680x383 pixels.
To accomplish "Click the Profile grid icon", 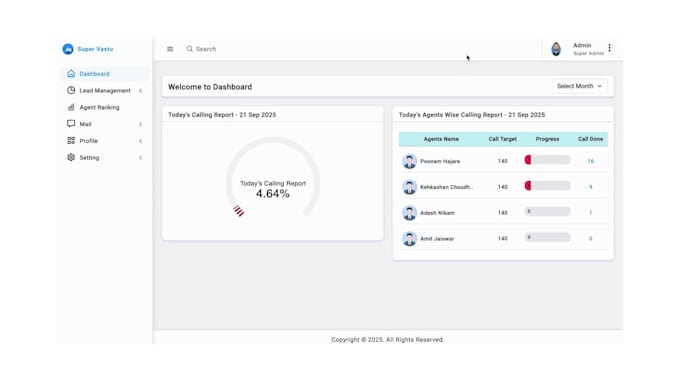I will tap(71, 141).
